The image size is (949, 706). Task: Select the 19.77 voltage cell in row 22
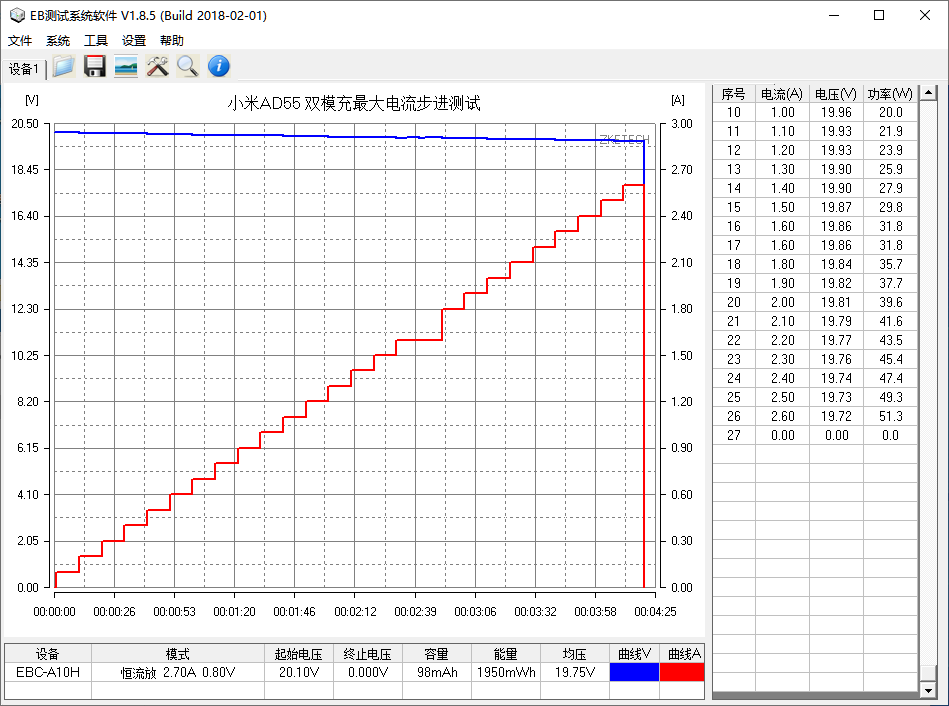[x=836, y=340]
